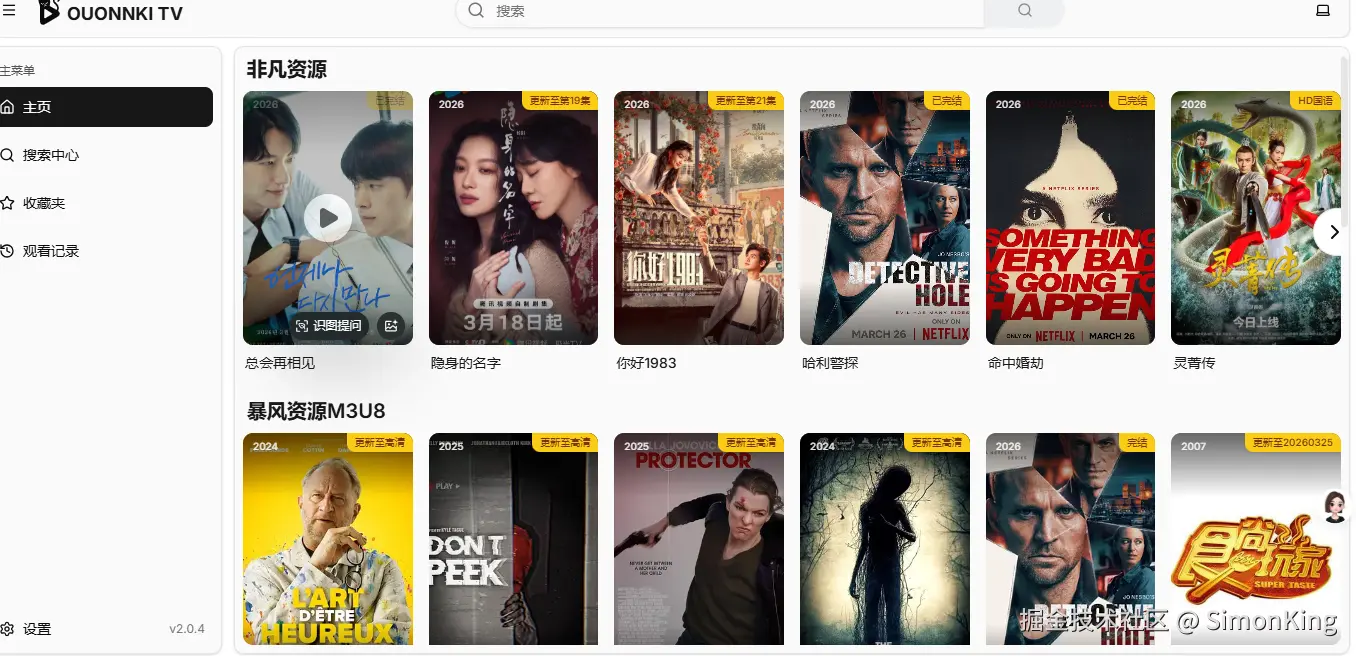The image size is (1356, 656).
Task: Click the 你好1983 title text
Action: [647, 363]
